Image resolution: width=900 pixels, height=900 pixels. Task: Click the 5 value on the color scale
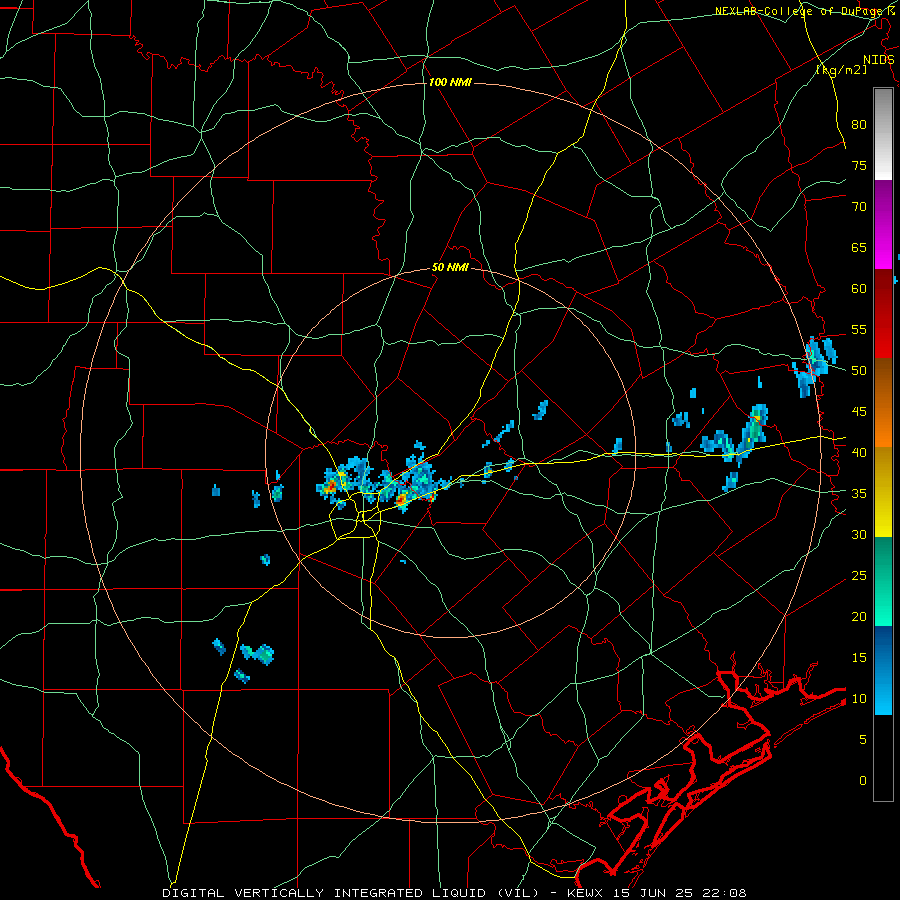tap(863, 740)
